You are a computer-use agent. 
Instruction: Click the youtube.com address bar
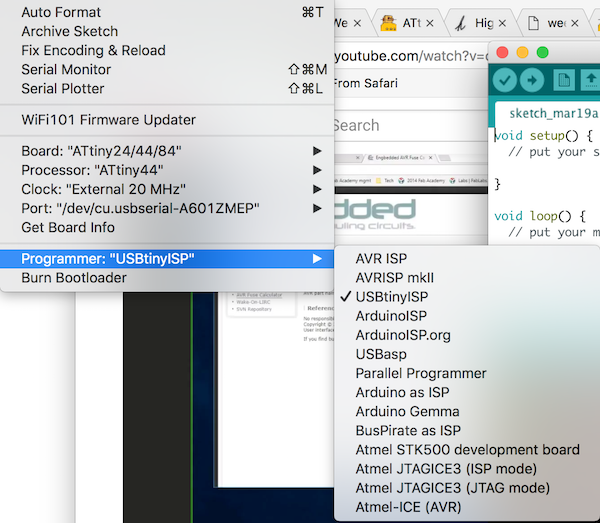pyautogui.click(x=411, y=57)
